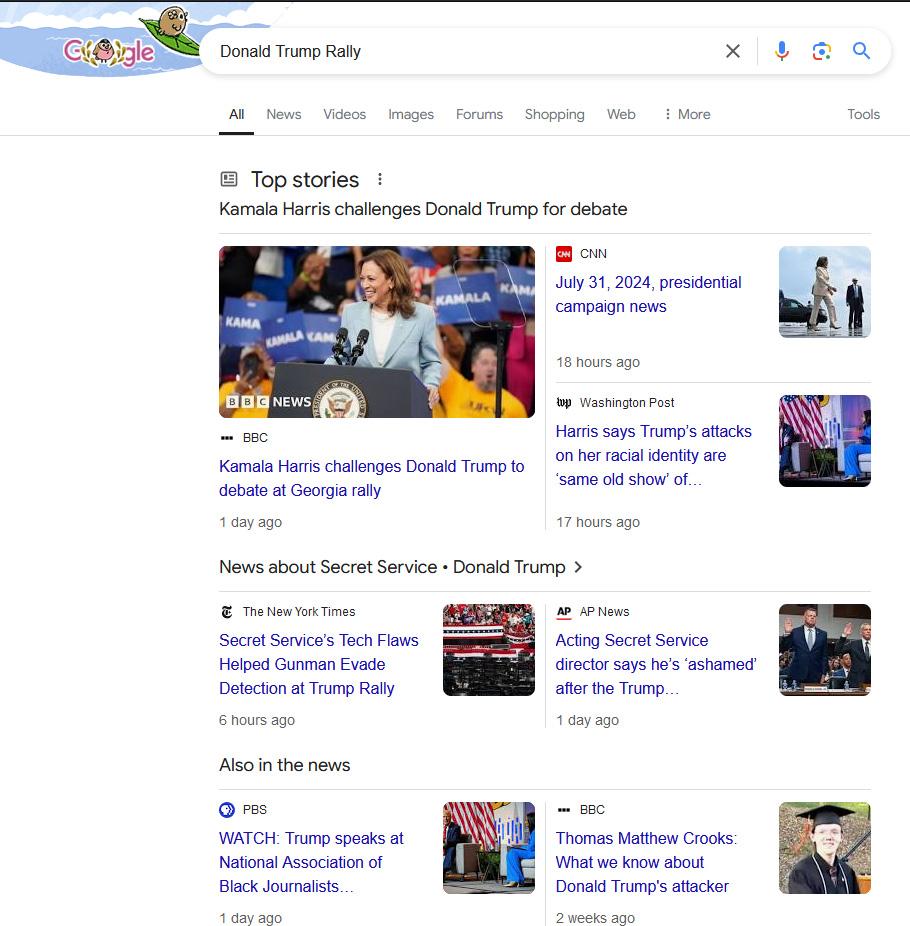Open PBS article thumbnail
Screen dimensions: 910x926
[x=489, y=847]
